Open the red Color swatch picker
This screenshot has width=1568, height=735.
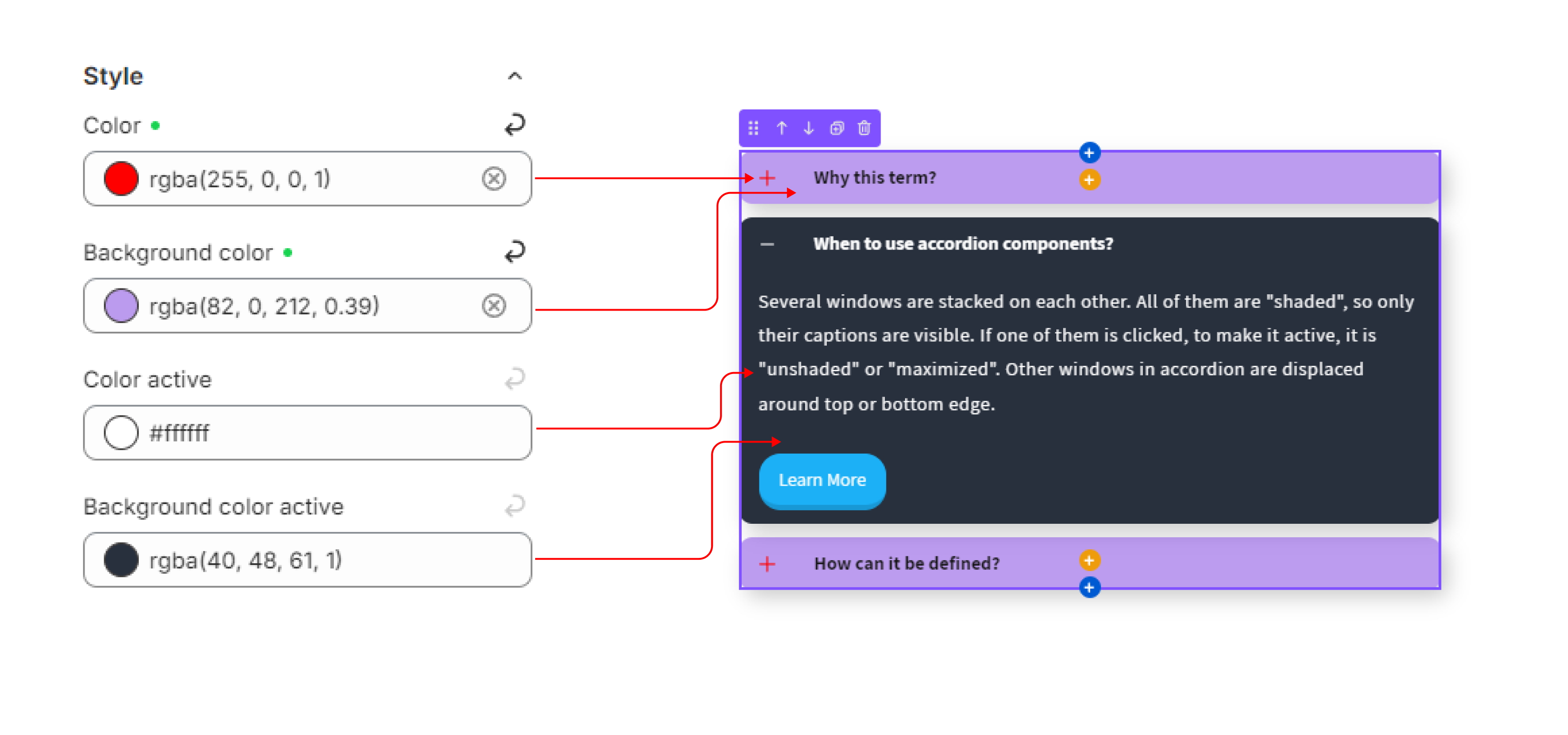pos(121,179)
